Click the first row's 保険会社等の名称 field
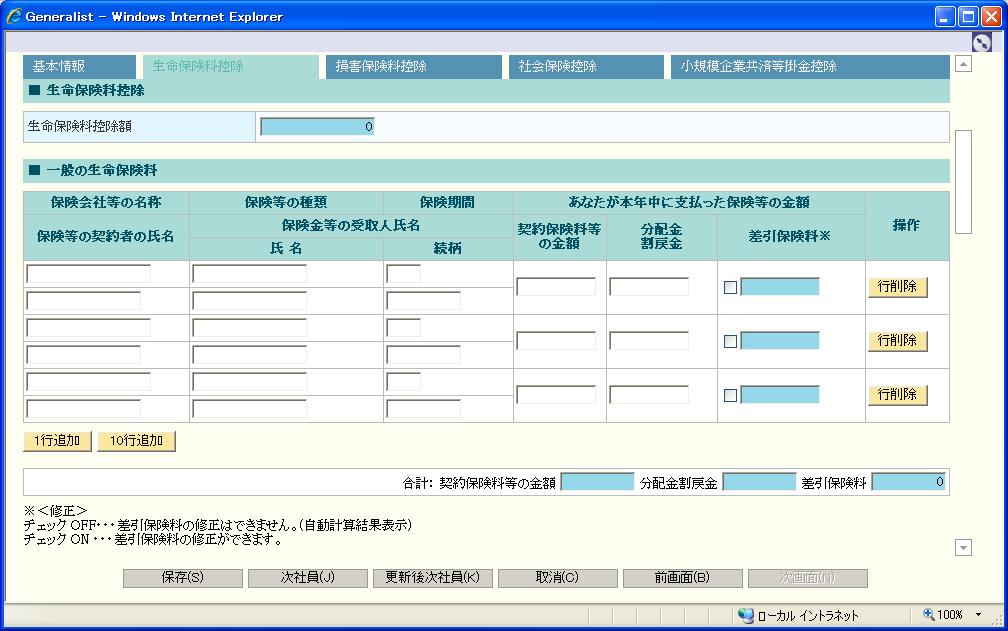1008x631 pixels. pos(88,274)
